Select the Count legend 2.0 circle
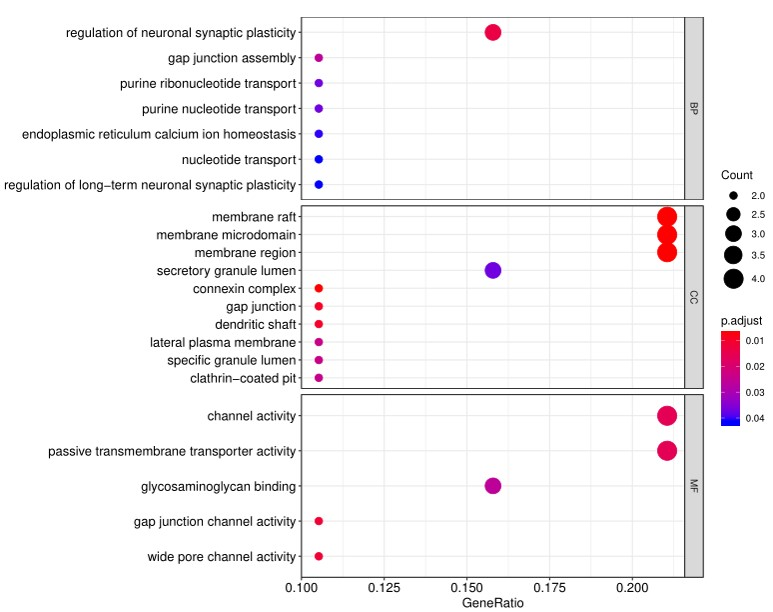Screen dimensions: 773x612 (733, 196)
